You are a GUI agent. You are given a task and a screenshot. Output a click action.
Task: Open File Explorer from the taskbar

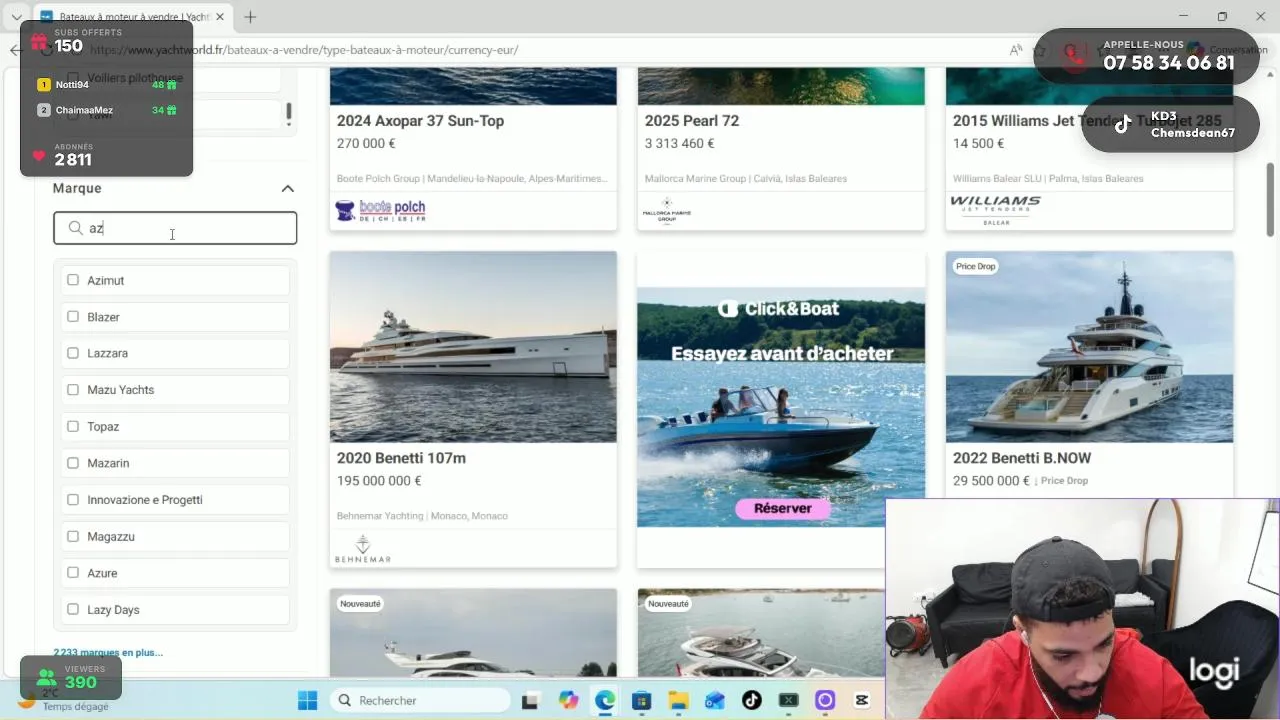(678, 700)
